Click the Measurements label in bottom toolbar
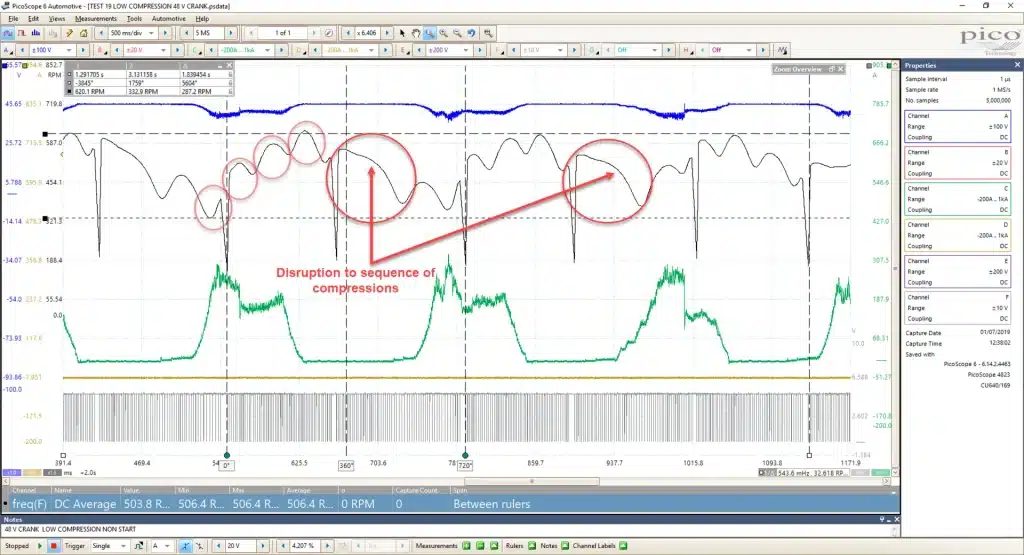The image size is (1024, 555). pos(436,546)
